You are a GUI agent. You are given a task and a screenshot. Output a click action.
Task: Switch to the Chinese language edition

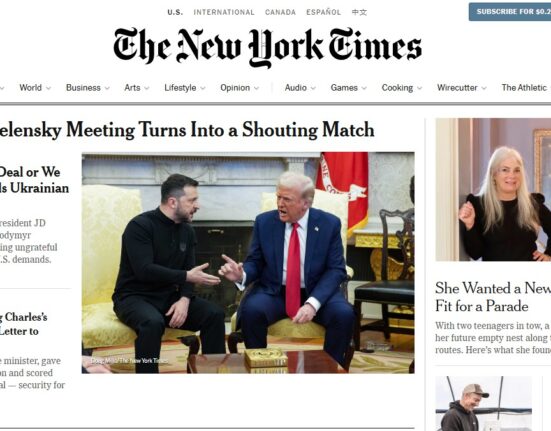pos(359,12)
